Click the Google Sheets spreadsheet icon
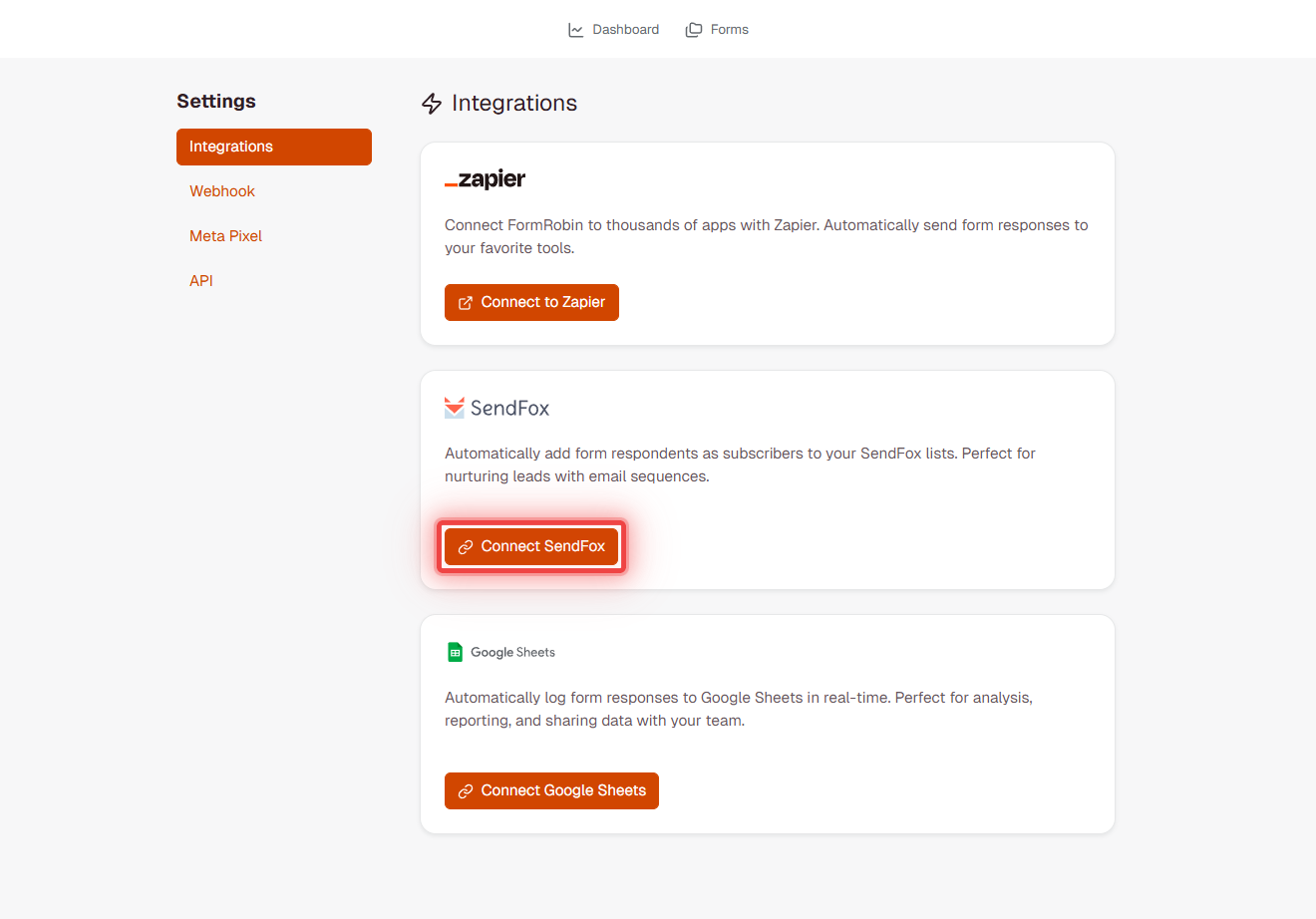Viewport: 1316px width, 919px height. 455,651
